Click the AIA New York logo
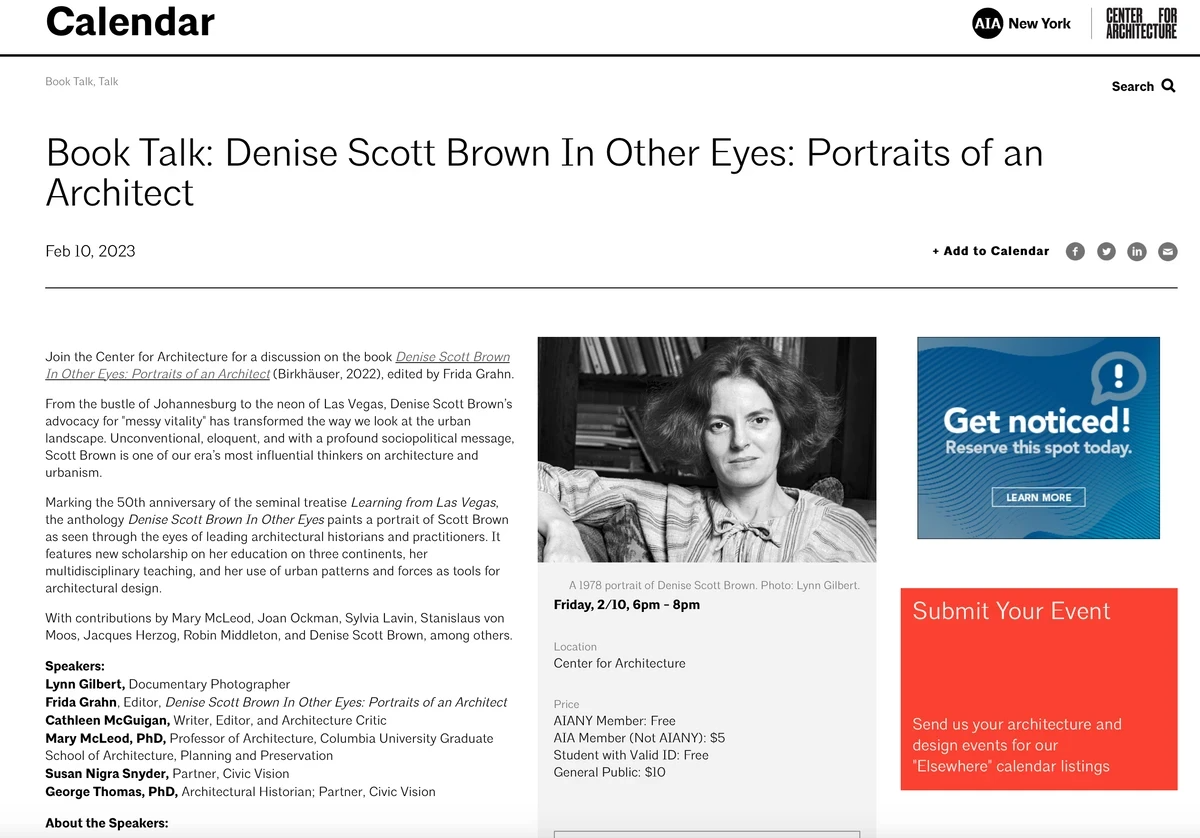Image resolution: width=1200 pixels, height=838 pixels. 1021,23
